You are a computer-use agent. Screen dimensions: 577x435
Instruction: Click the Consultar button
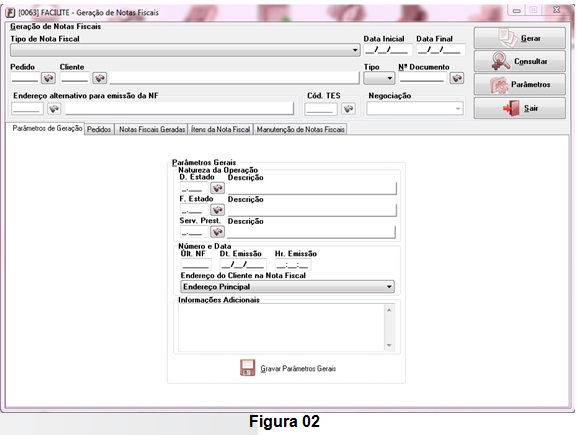tap(520, 61)
